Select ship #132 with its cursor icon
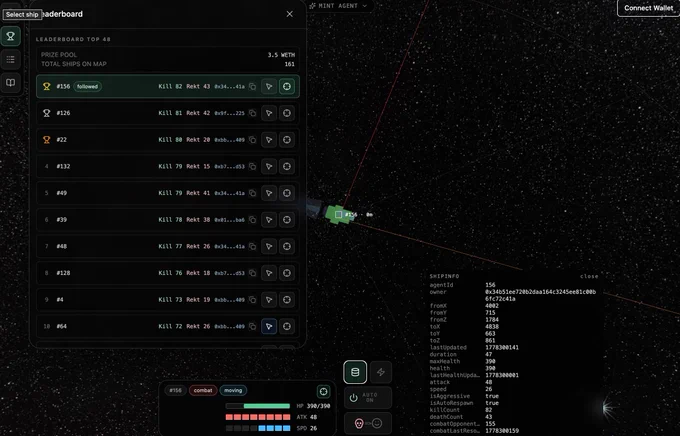The height and width of the screenshot is (436, 680). (269, 166)
